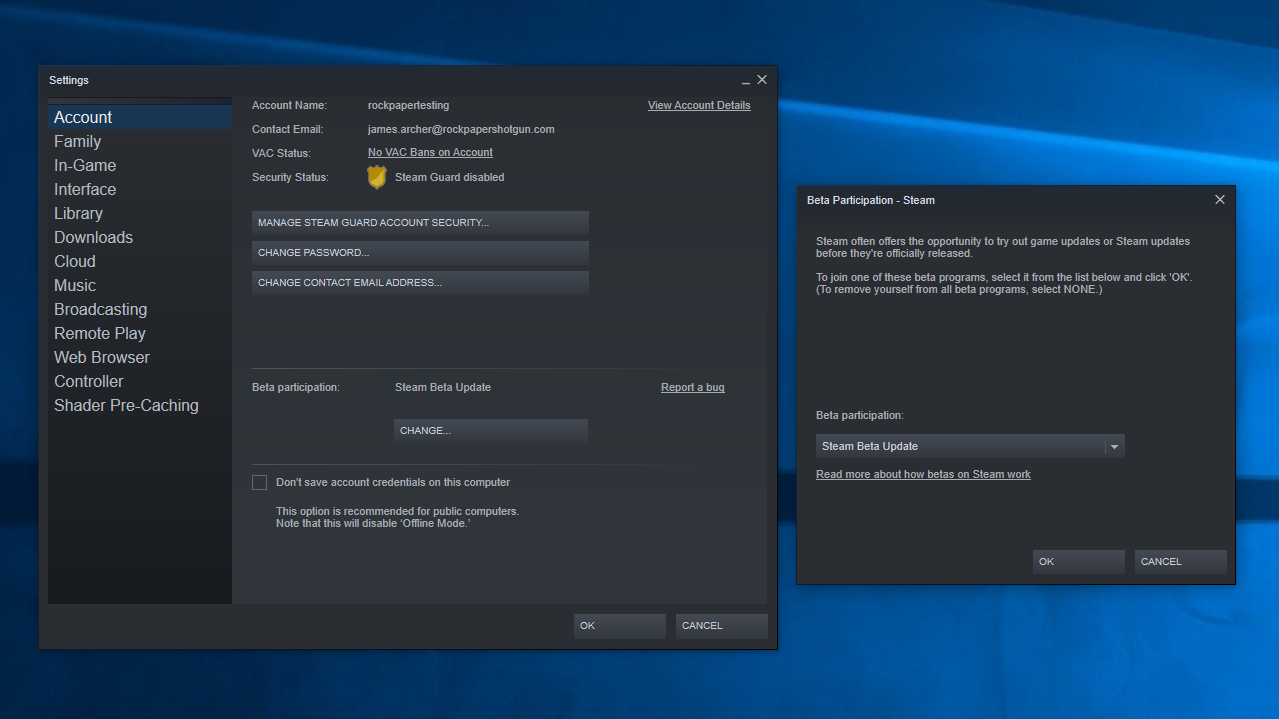Open the Interface settings category

tap(84, 189)
